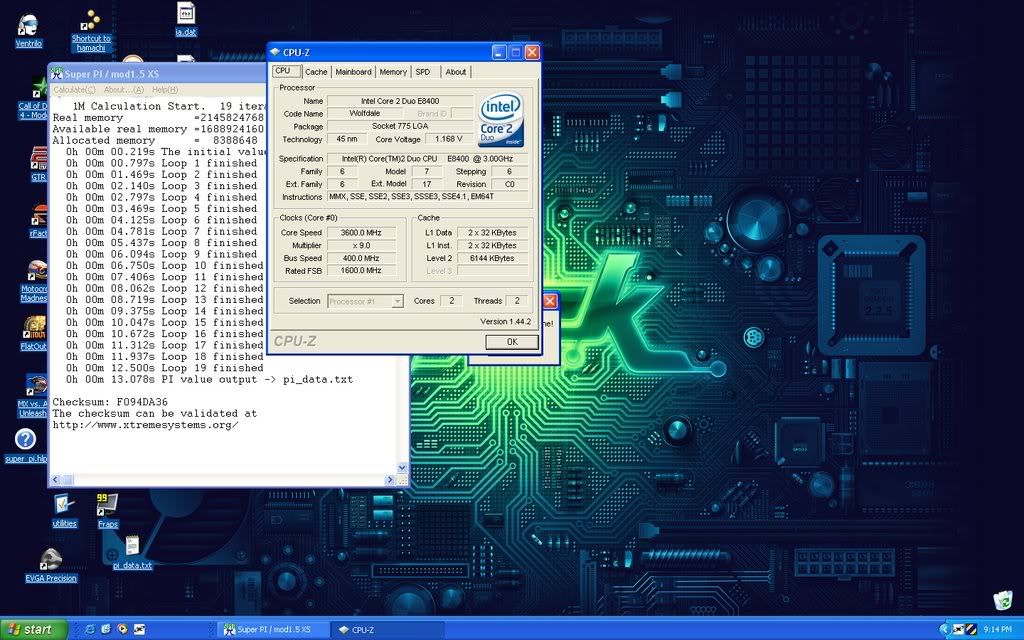1024x640 pixels.
Task: Click the Cores count field
Action: (x=451, y=301)
